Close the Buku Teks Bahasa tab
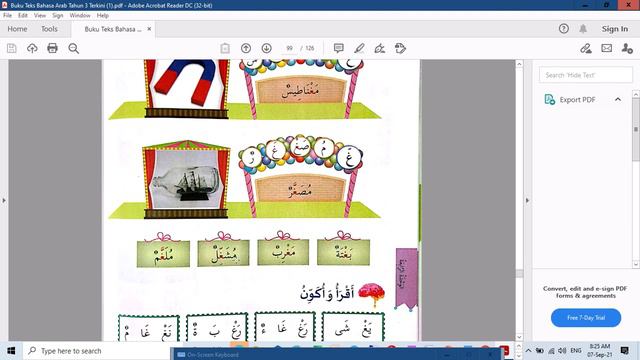The height and width of the screenshot is (360, 640). (x=149, y=29)
